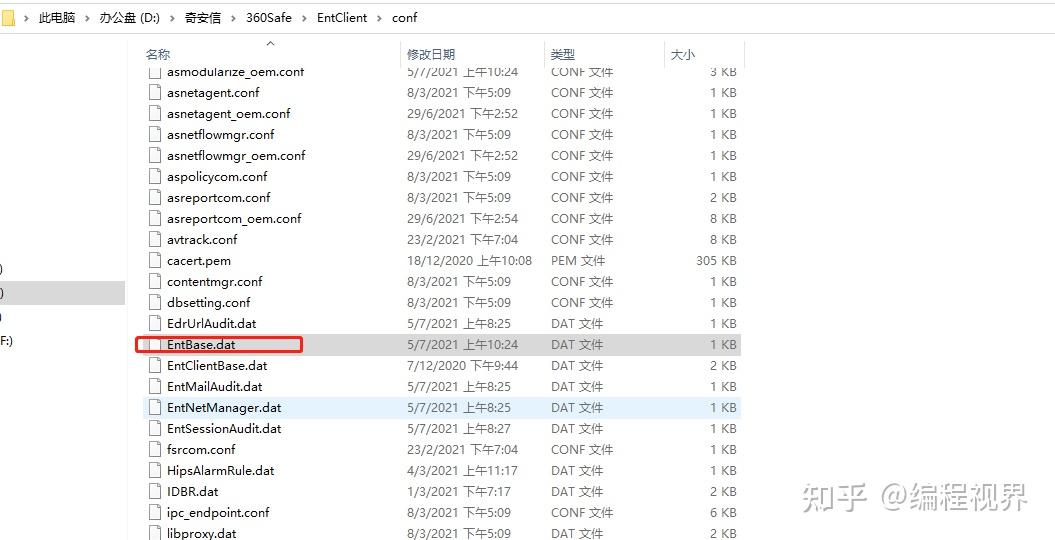Screen dimensions: 1055x540
Task: Sort files by the 类型 column header
Action: coord(562,54)
